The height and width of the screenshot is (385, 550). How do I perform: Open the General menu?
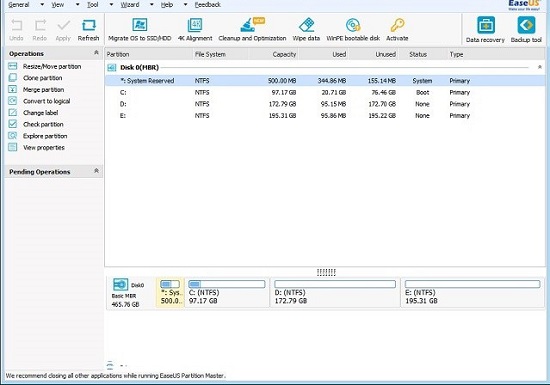click(19, 5)
